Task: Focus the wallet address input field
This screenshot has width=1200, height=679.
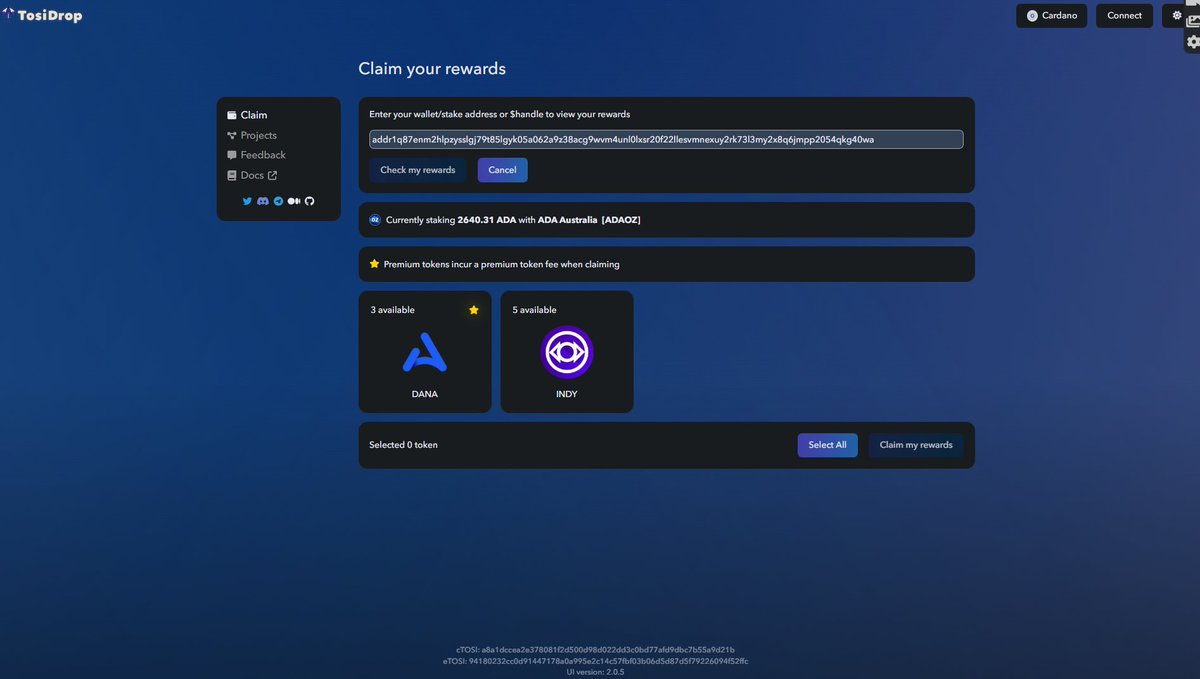Action: point(666,139)
